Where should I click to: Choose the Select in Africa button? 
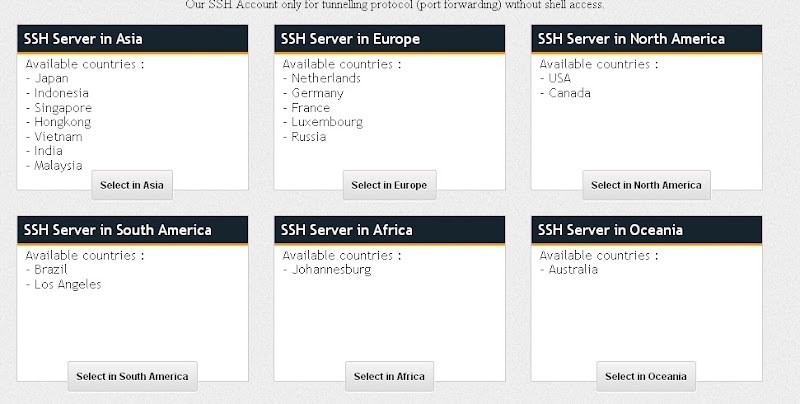(x=389, y=376)
